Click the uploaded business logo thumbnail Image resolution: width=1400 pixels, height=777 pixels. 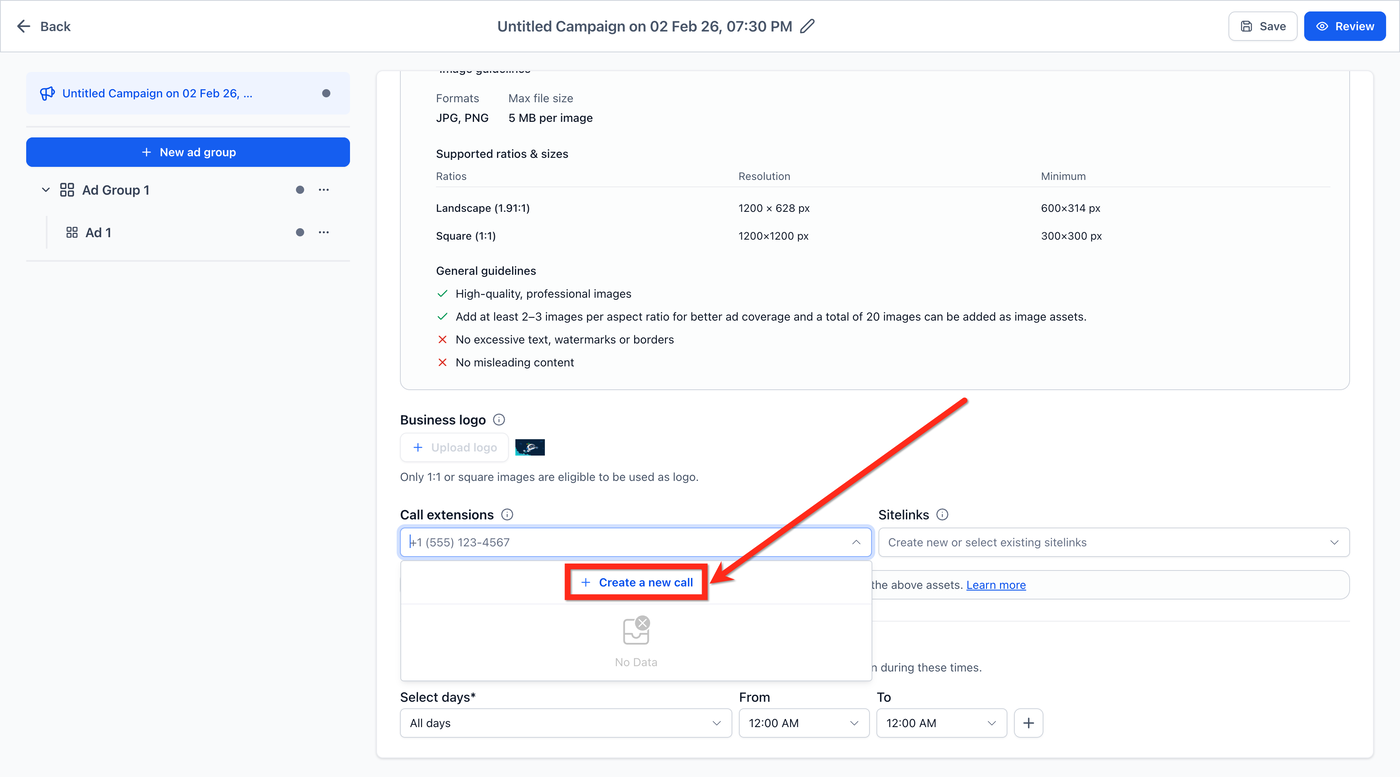530,447
